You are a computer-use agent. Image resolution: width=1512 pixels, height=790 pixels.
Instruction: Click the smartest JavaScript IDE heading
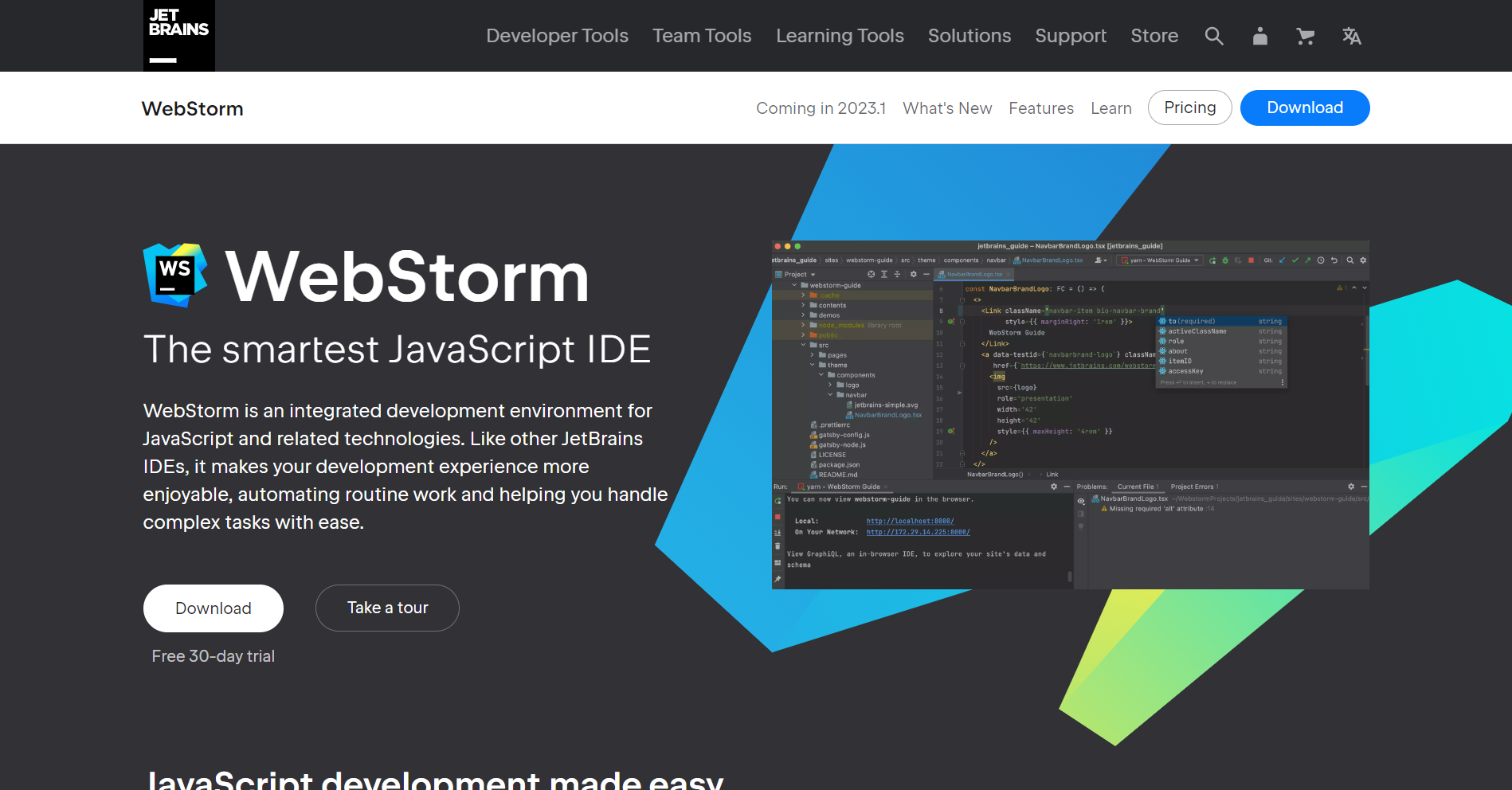(397, 350)
